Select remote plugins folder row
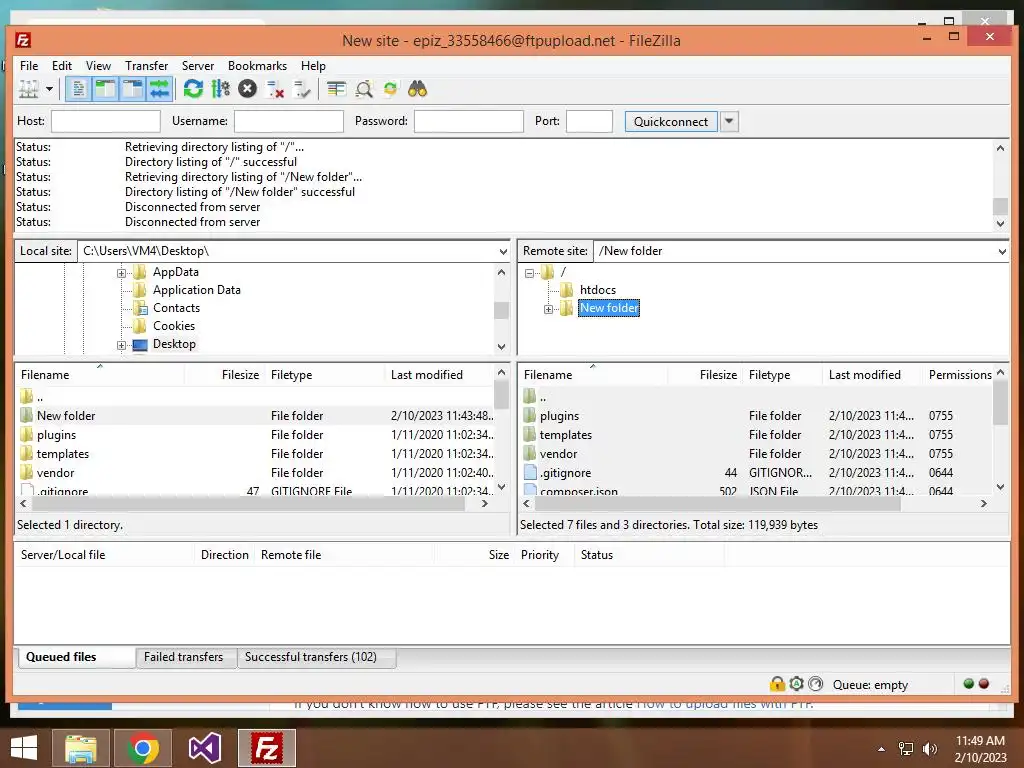 [756, 416]
